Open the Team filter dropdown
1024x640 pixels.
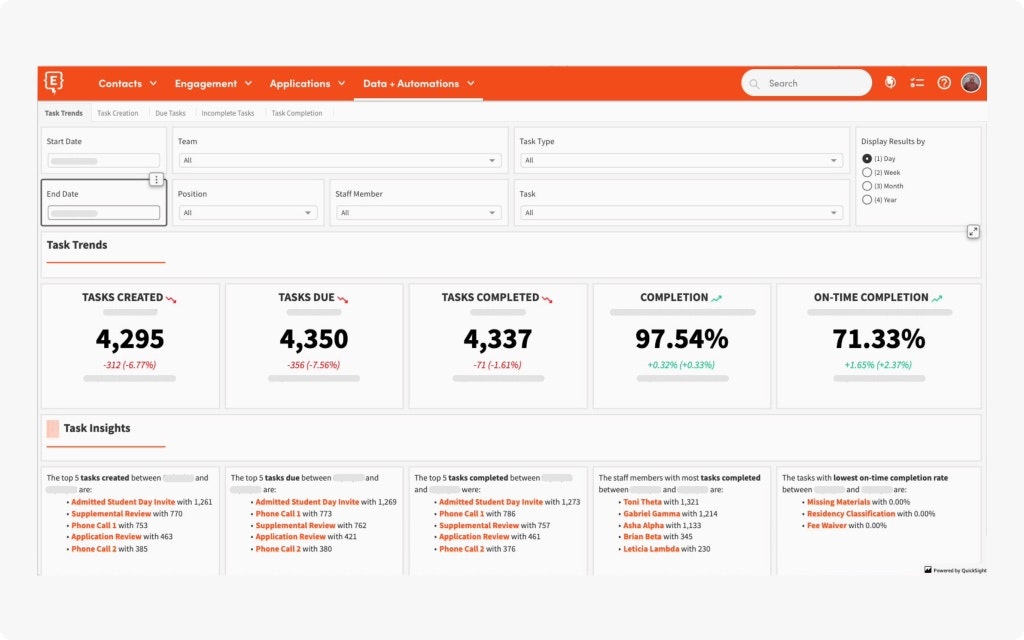pyautogui.click(x=340, y=161)
